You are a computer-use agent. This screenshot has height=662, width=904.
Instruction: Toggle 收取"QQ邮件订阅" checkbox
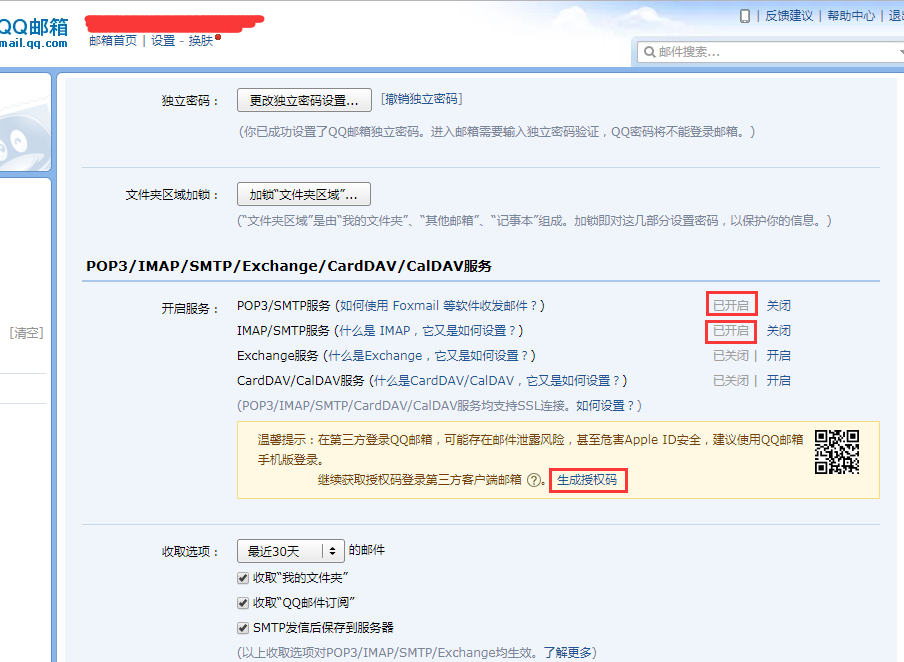click(x=243, y=603)
